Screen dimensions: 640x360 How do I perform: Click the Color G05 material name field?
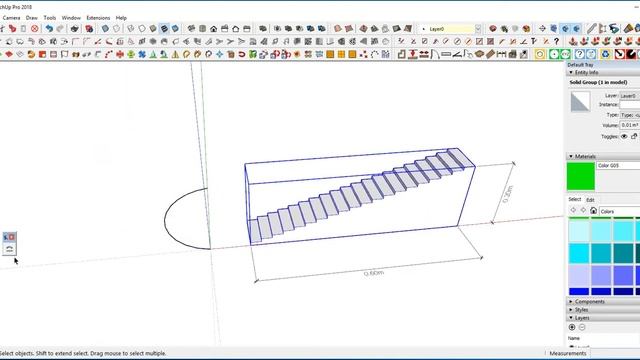[618, 165]
